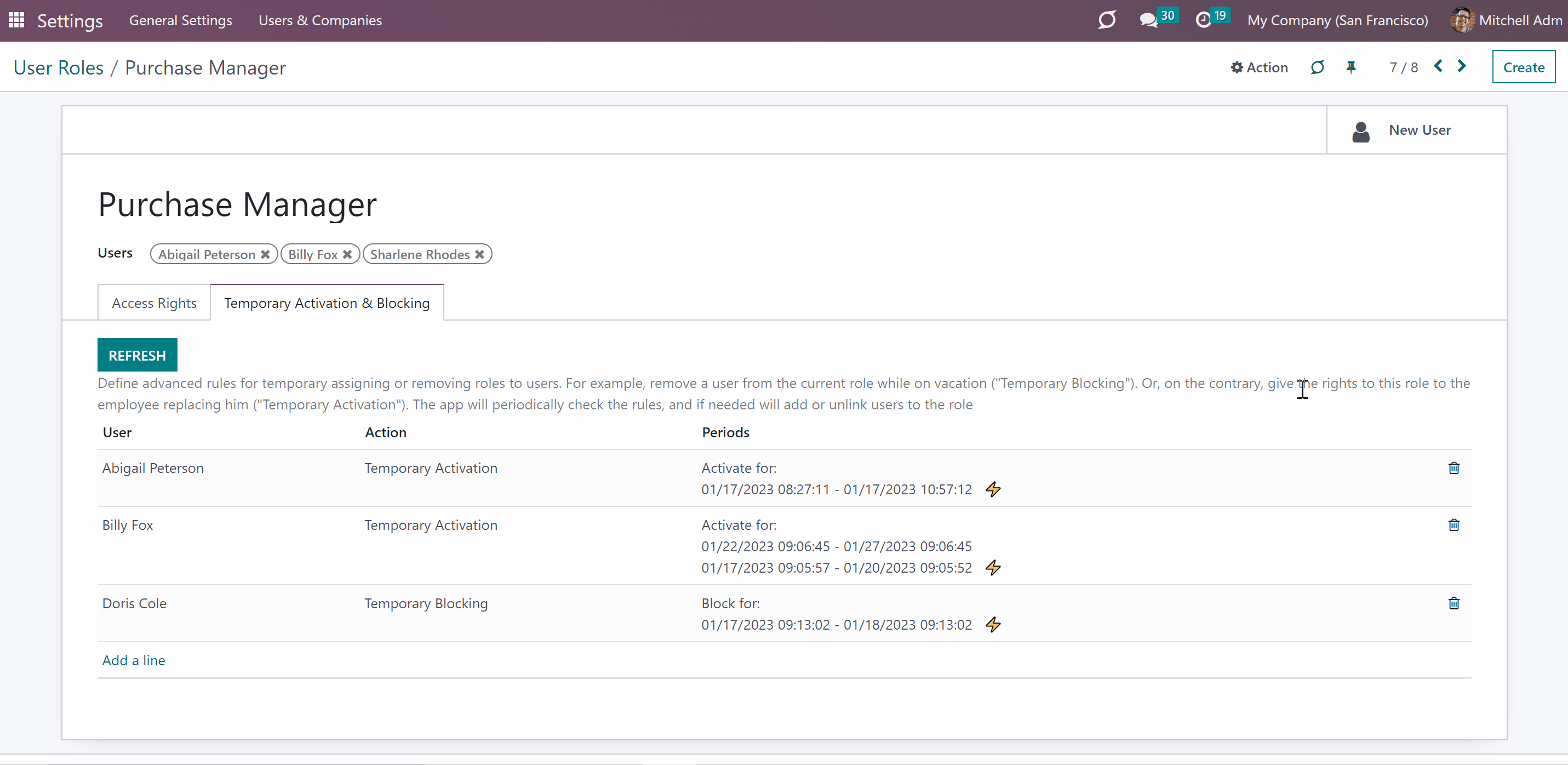Click lightning icon in Doris Cole row

(x=993, y=625)
